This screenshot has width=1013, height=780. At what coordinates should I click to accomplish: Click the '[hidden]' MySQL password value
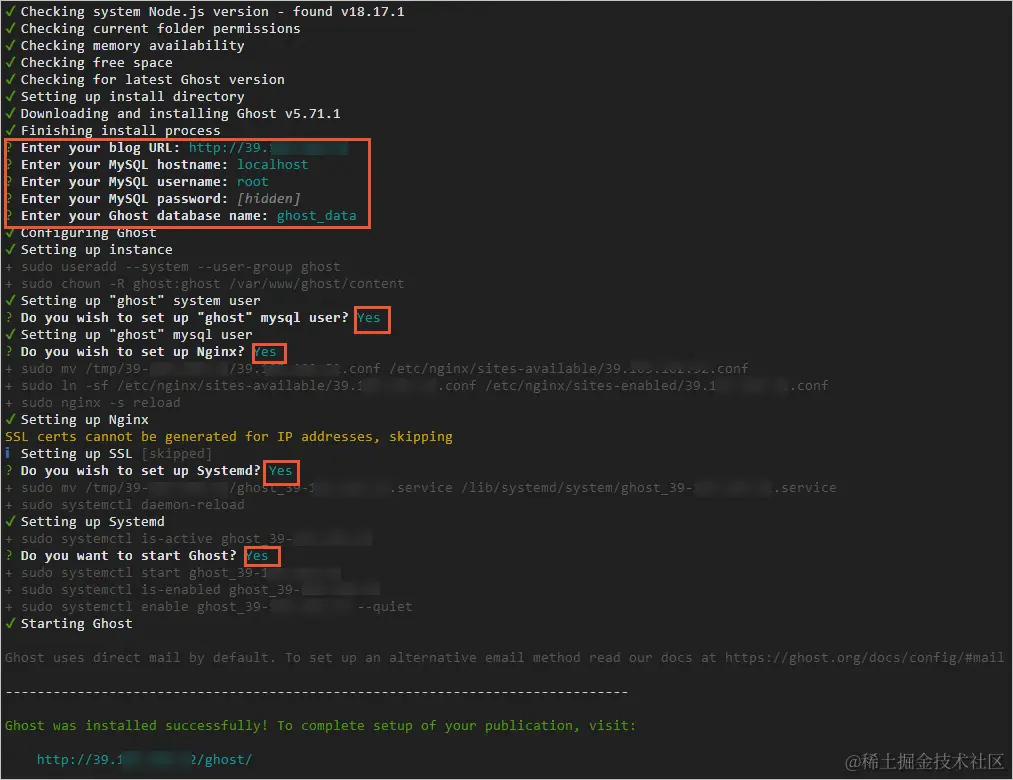[x=268, y=199]
